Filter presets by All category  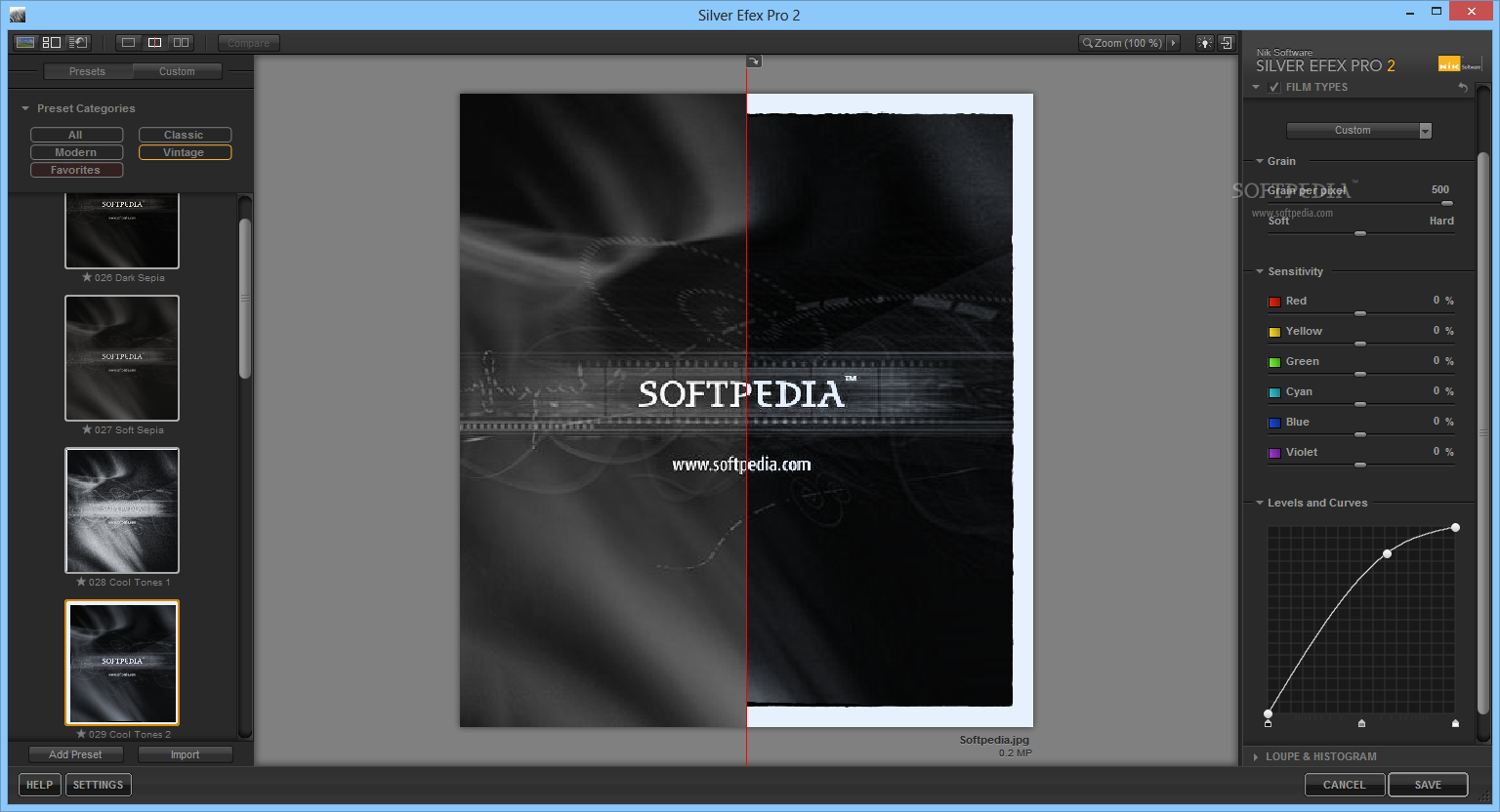coord(76,135)
